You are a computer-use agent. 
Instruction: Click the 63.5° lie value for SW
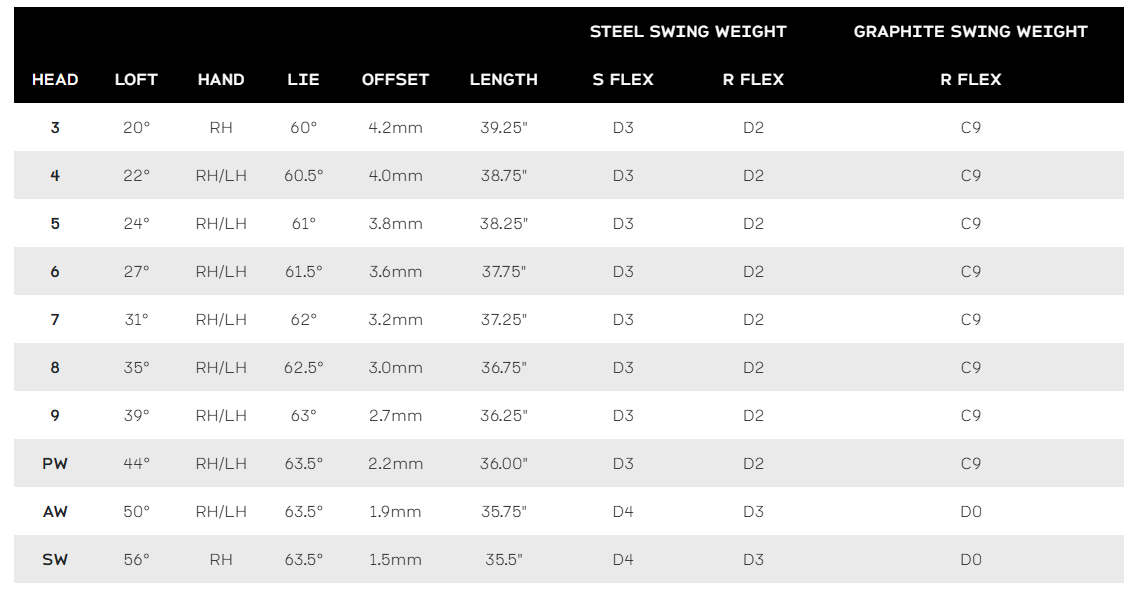pyautogui.click(x=303, y=560)
